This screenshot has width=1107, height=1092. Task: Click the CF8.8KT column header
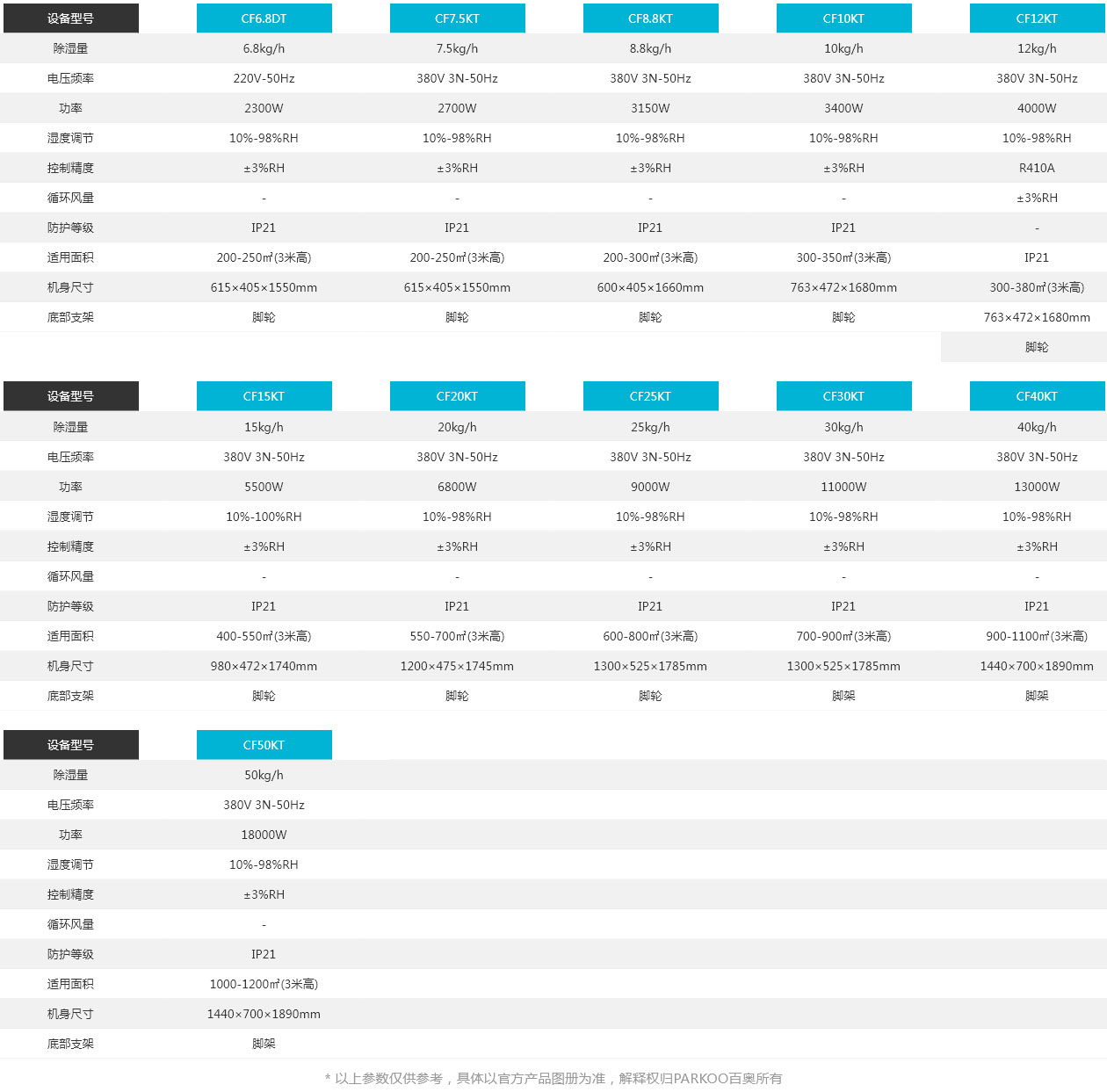point(650,18)
